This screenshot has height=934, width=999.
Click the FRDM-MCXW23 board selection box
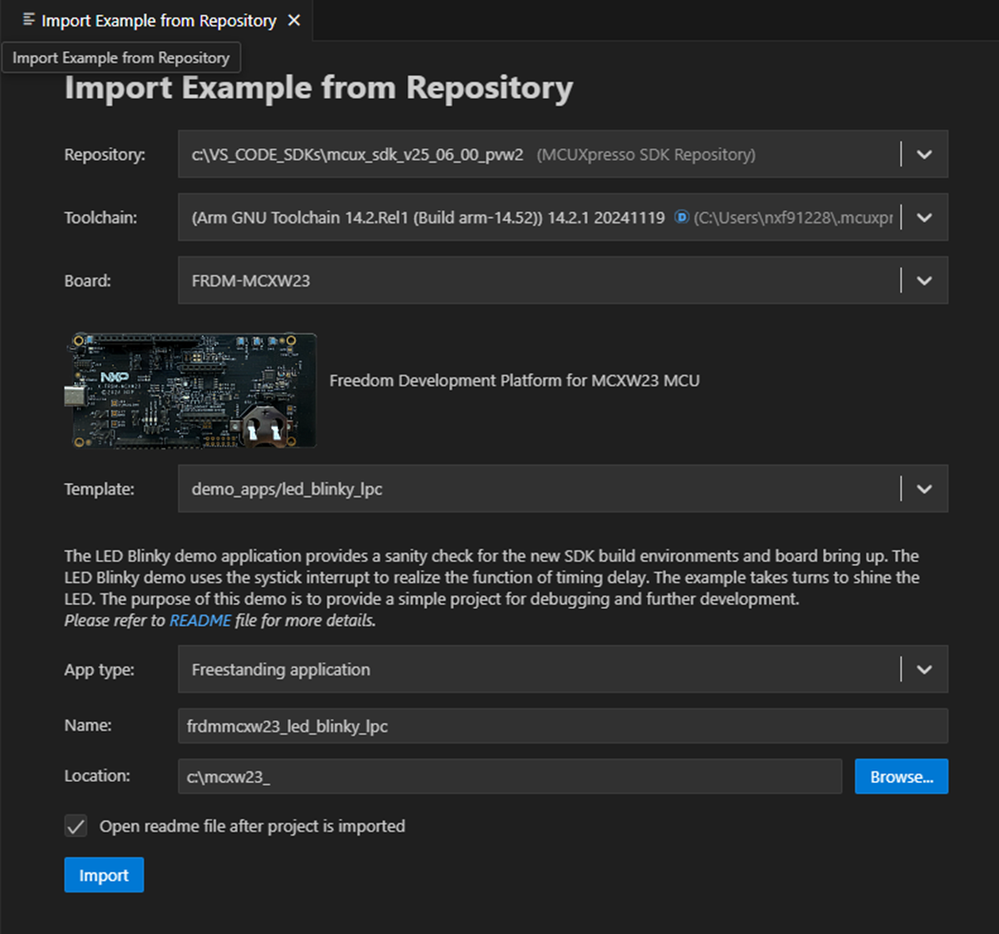pos(540,281)
